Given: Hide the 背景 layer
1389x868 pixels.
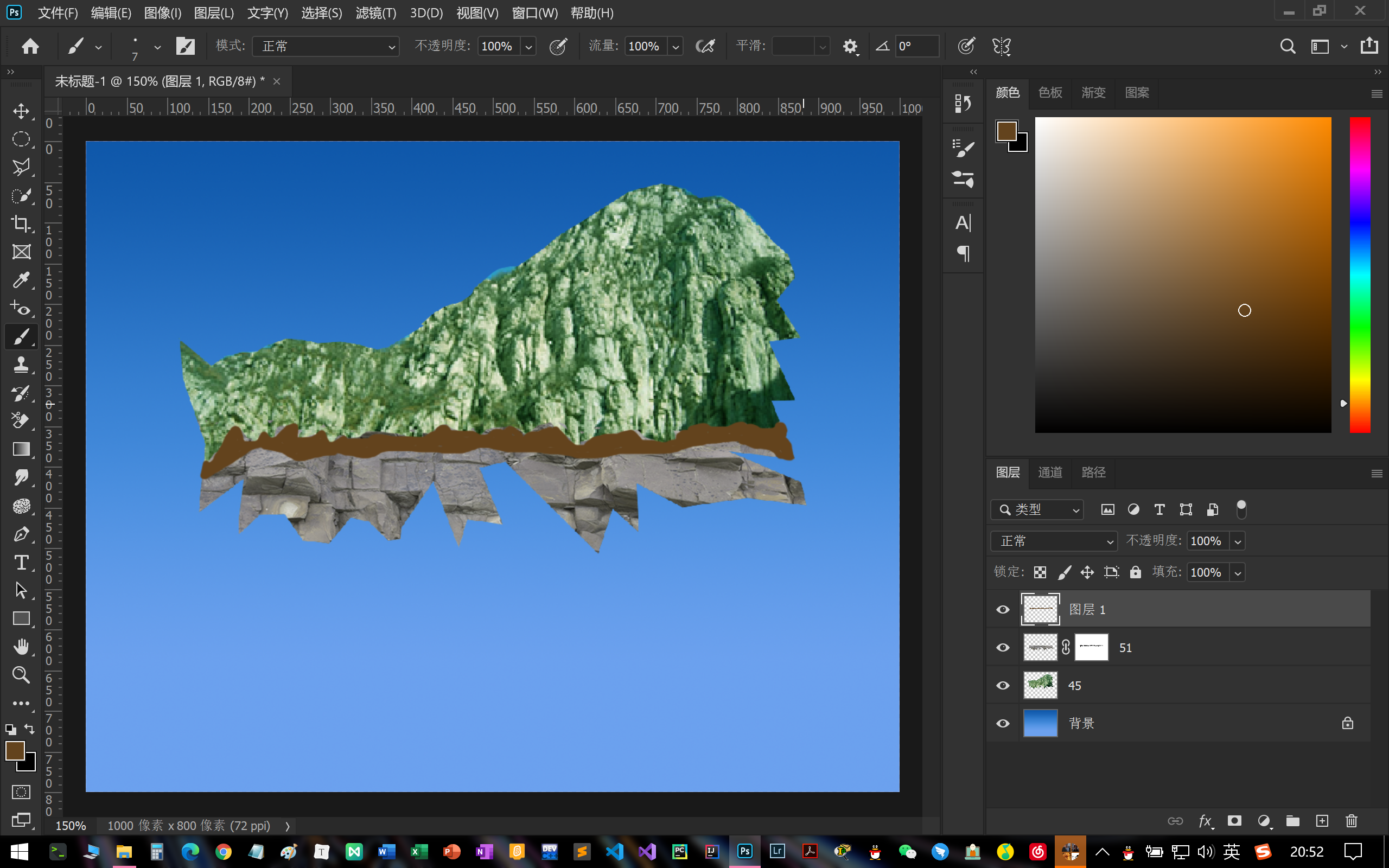Looking at the screenshot, I should click(1003, 723).
